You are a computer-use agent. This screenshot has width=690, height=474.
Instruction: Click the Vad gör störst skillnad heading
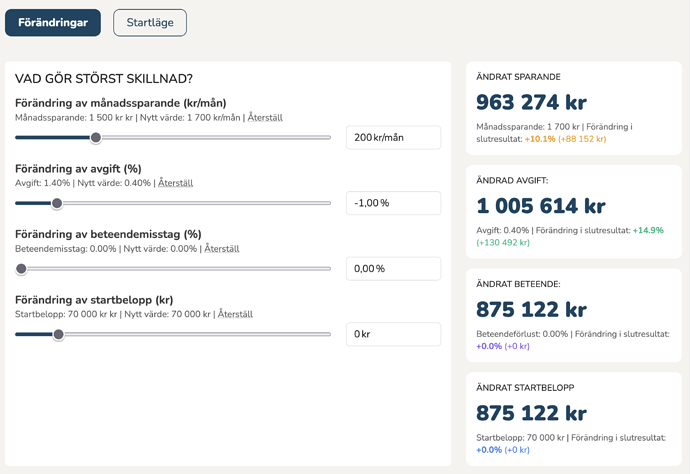click(104, 79)
